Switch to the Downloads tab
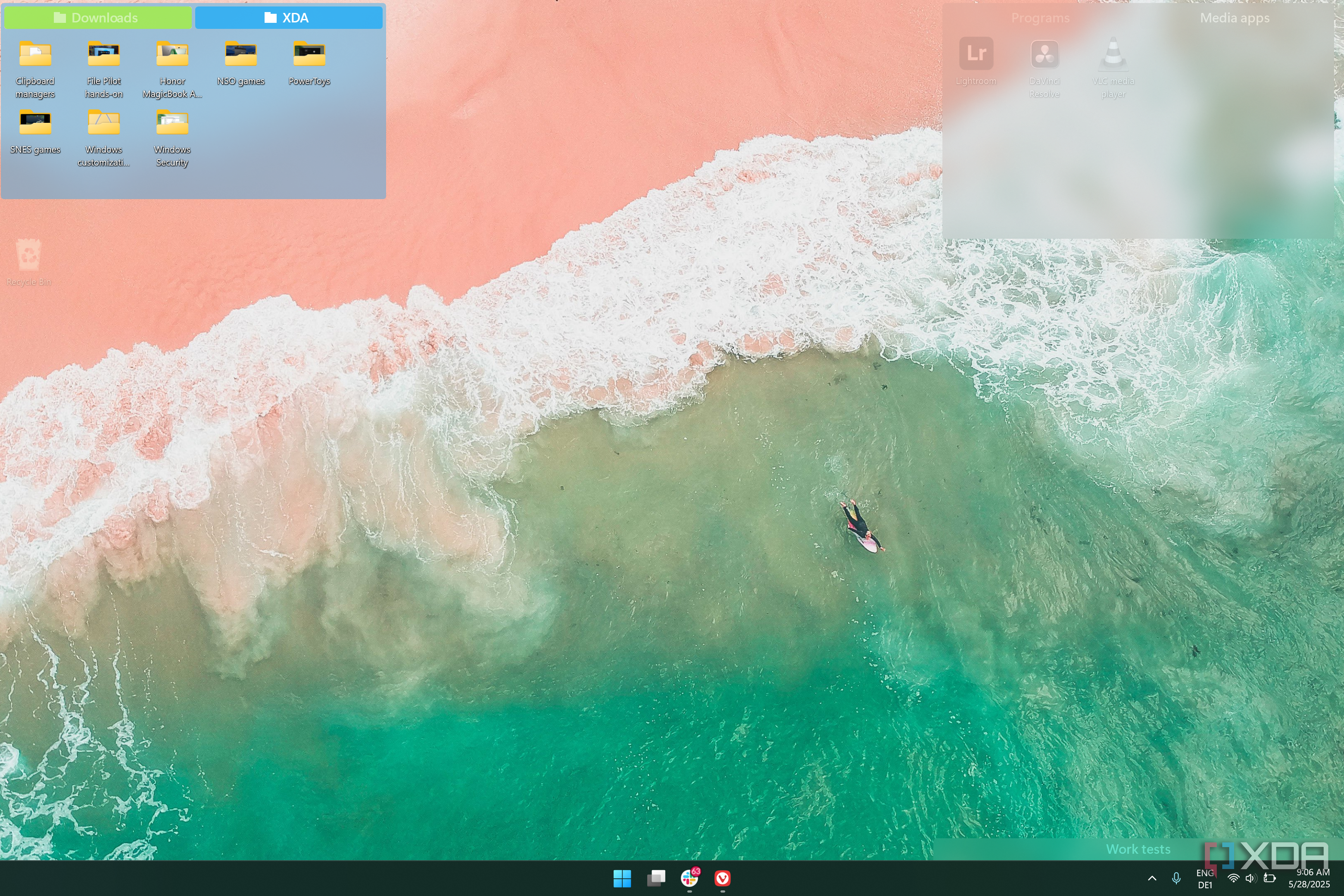The width and height of the screenshot is (1344, 896). click(98, 18)
